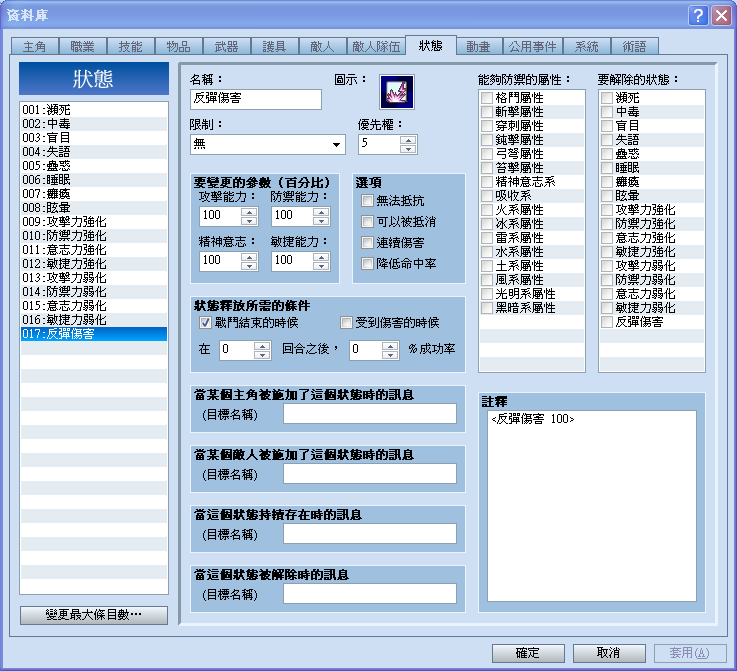Increase the 回合之後 turn count

262,346
